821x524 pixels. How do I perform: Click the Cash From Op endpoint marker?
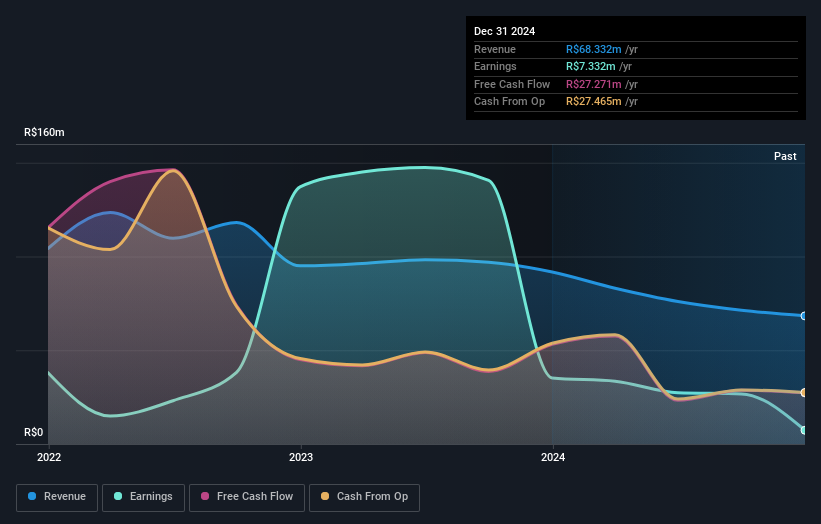(x=804, y=393)
